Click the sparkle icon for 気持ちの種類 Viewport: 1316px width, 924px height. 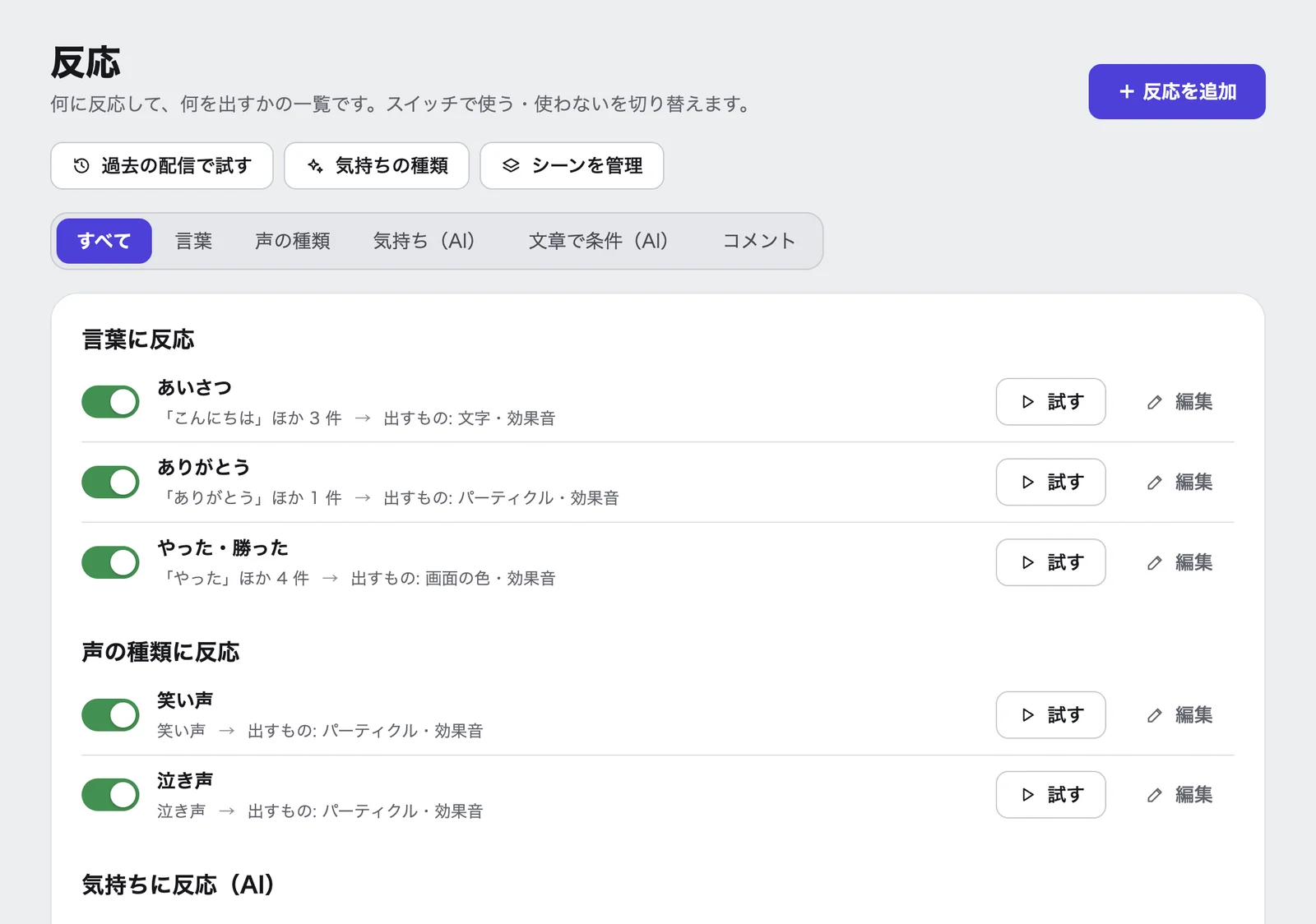[315, 166]
